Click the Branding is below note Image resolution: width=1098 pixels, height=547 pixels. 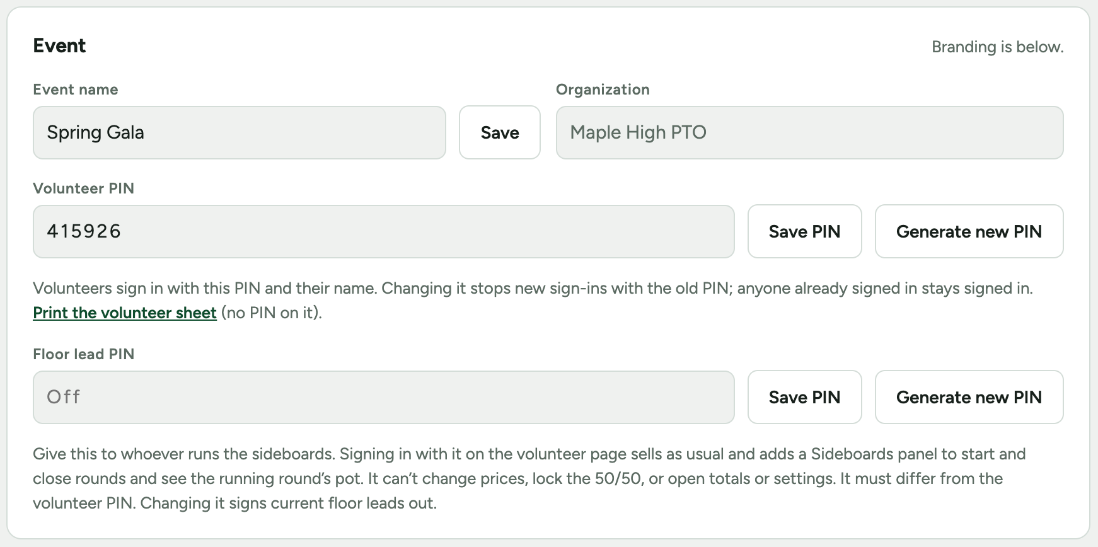(997, 47)
